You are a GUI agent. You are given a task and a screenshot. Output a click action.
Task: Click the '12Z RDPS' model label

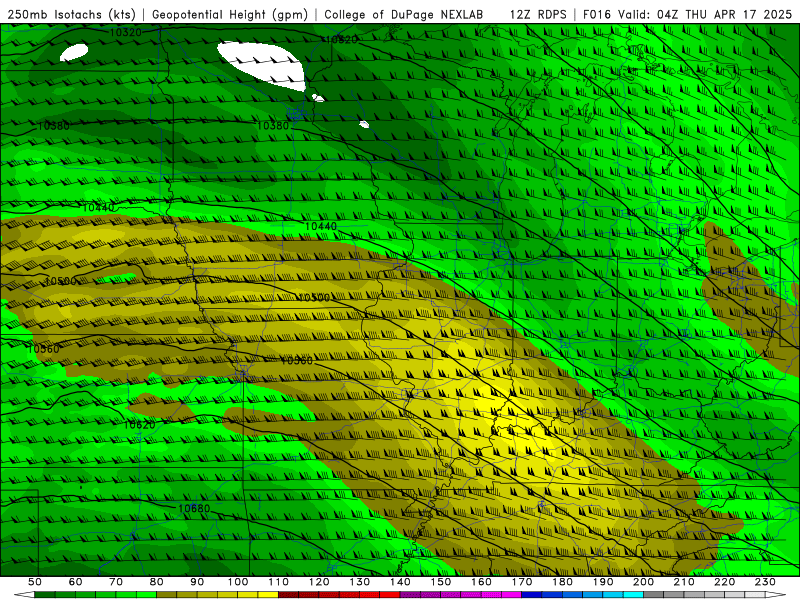click(x=538, y=15)
